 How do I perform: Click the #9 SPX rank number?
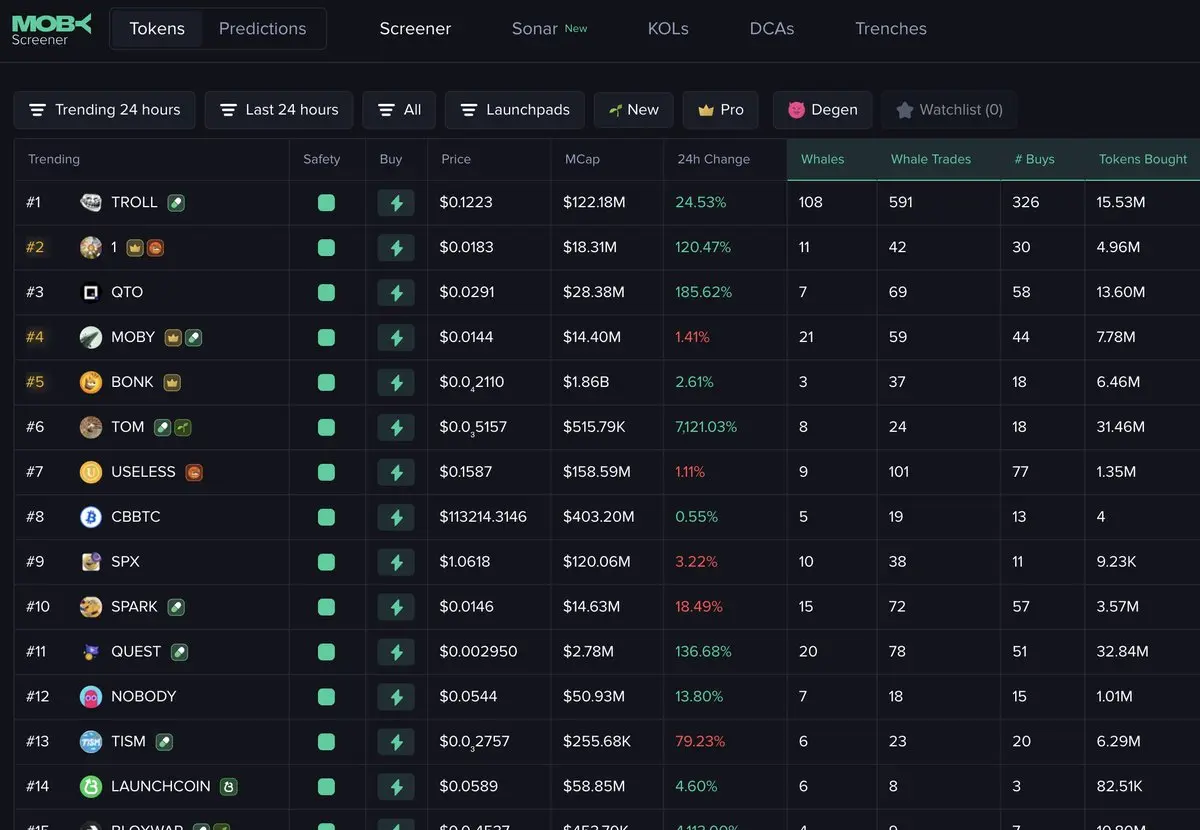click(x=35, y=562)
